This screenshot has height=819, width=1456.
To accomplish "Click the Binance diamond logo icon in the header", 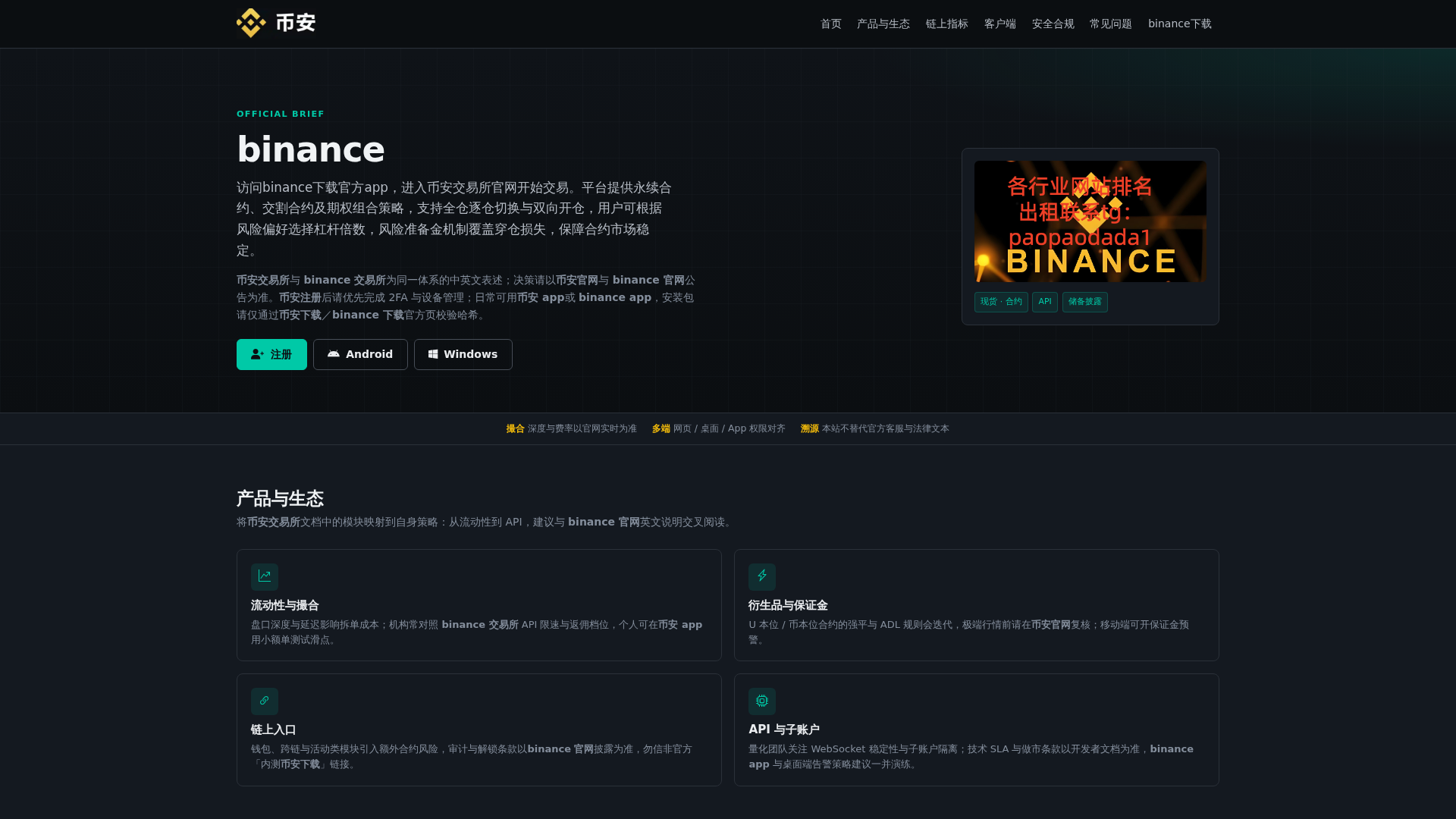I will [x=251, y=24].
